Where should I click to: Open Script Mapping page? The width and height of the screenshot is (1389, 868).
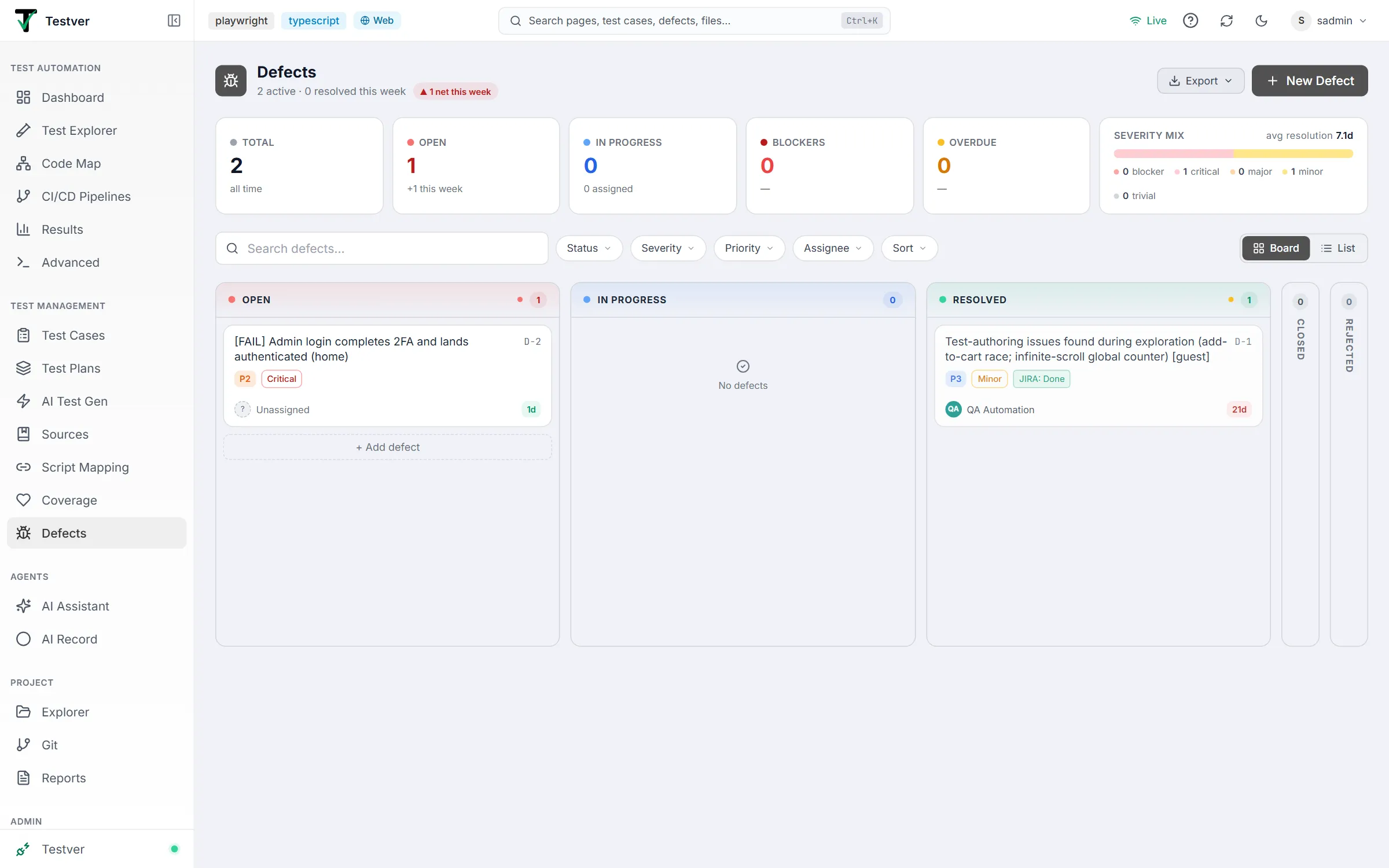(97, 467)
